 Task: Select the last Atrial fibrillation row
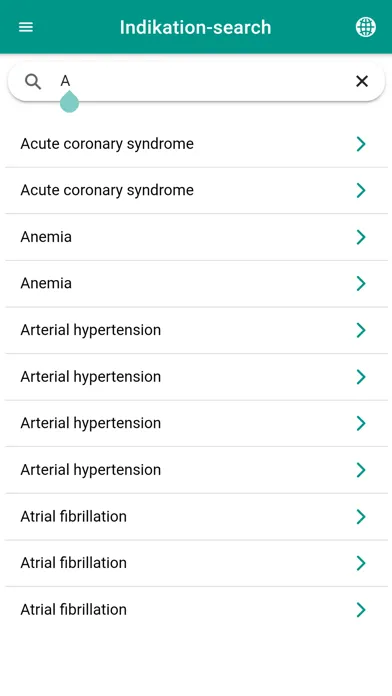[x=196, y=610]
